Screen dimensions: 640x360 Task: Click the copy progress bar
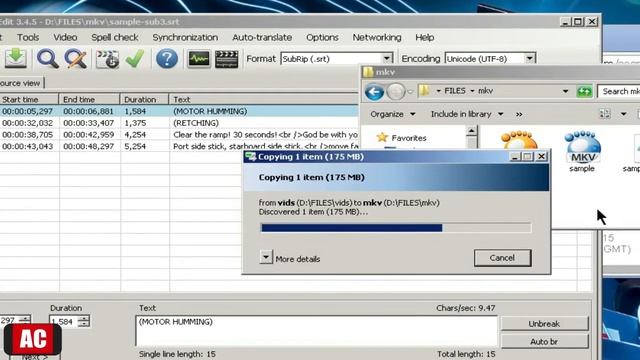(x=396, y=228)
